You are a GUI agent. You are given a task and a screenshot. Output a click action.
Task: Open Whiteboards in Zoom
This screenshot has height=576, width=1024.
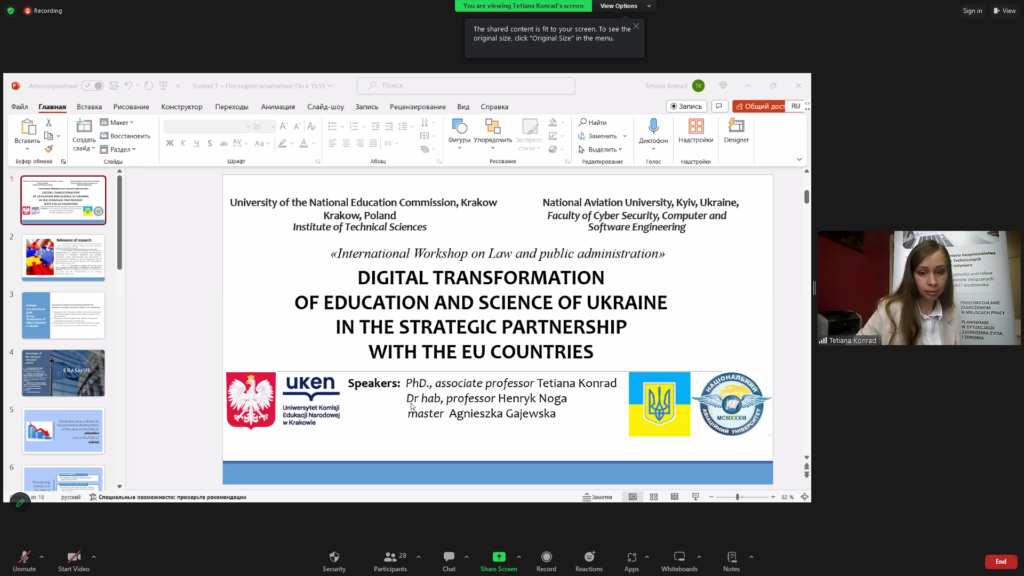pos(679,561)
